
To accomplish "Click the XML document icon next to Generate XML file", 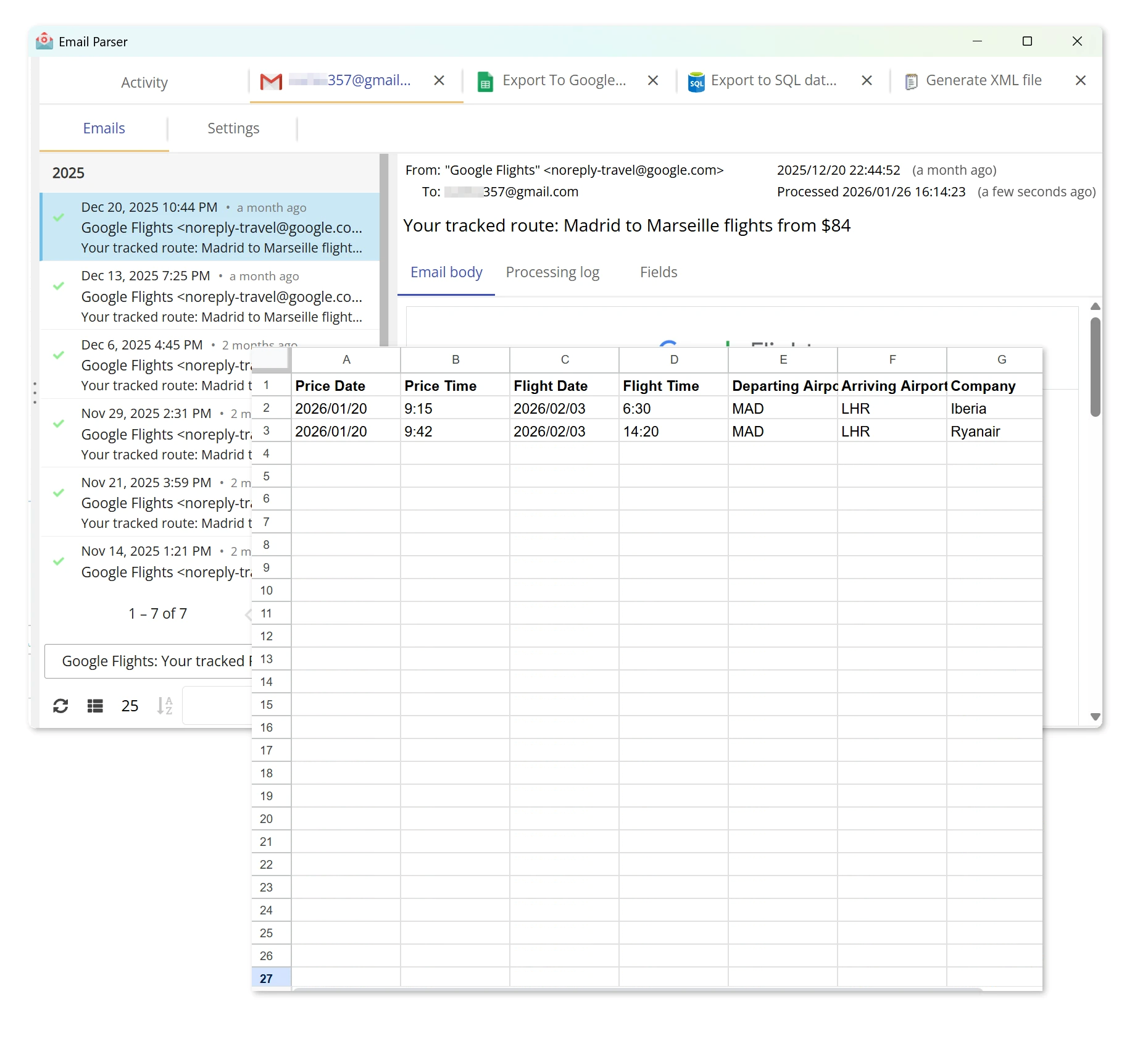I will click(910, 80).
